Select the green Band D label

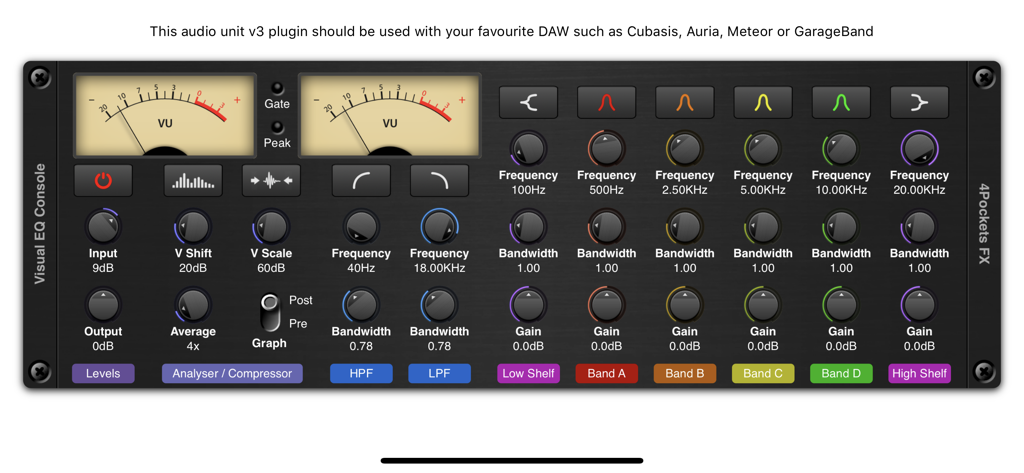(x=841, y=374)
